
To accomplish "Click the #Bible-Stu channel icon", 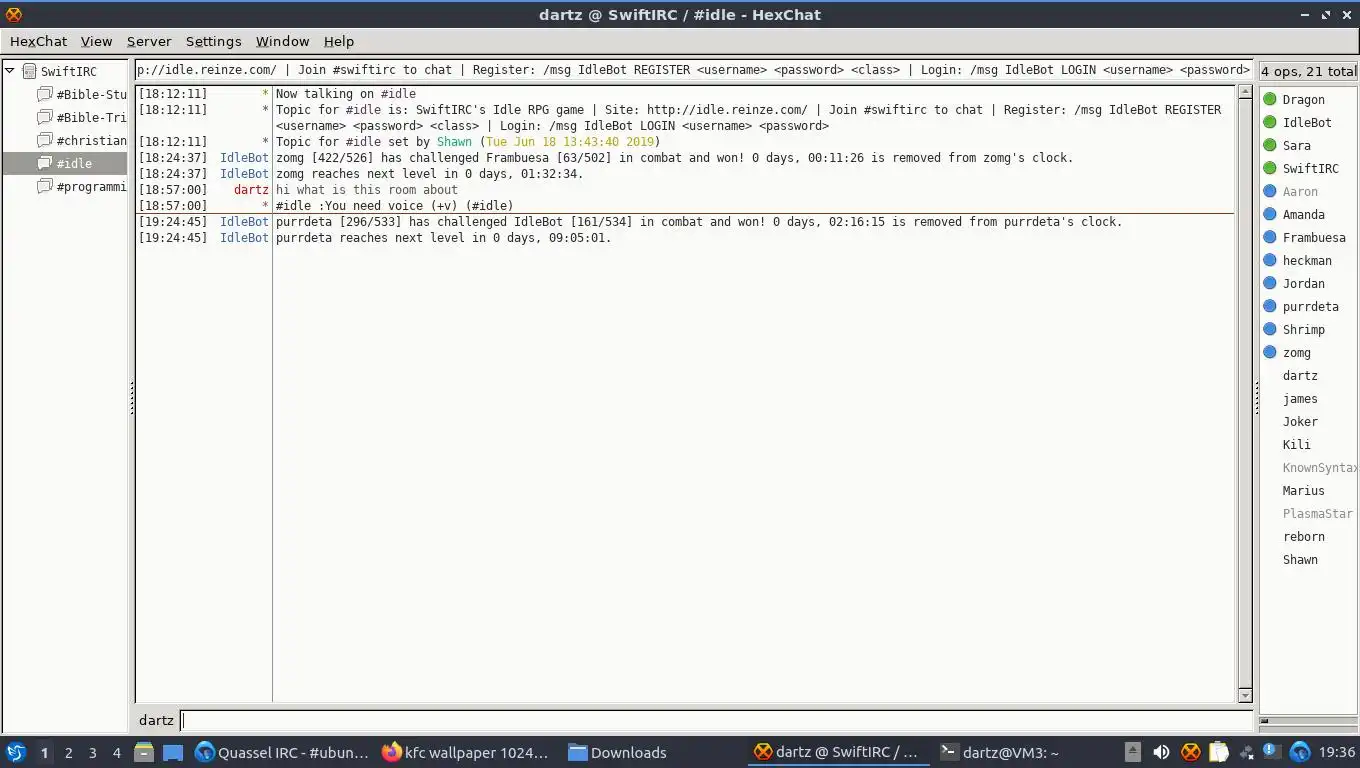I will 45,94.
